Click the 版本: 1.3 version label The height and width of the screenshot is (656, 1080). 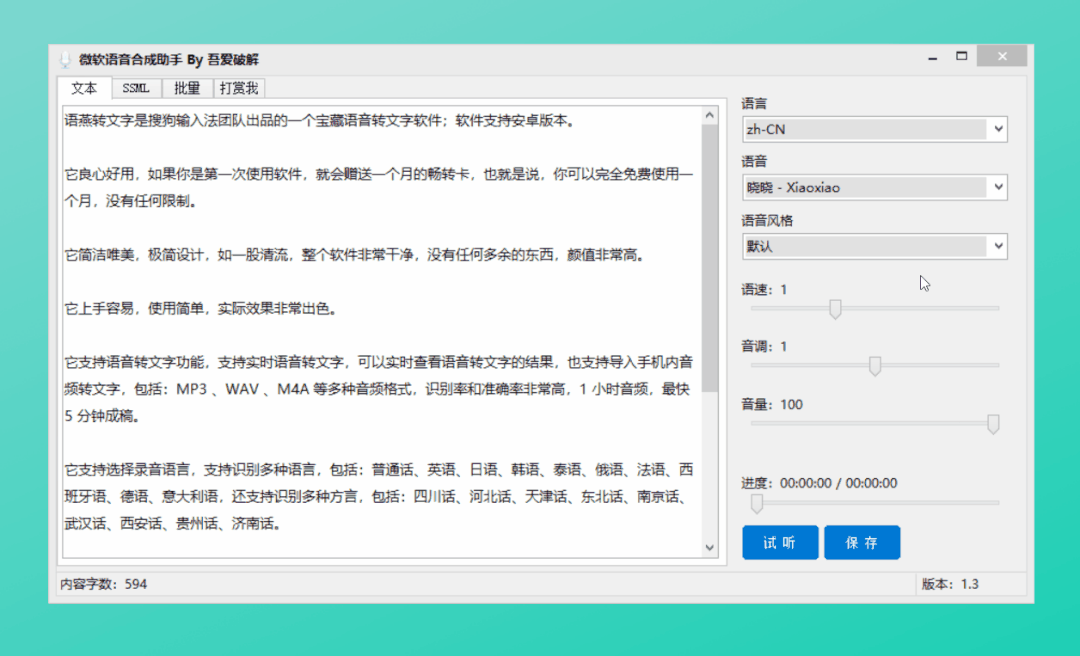point(949,583)
